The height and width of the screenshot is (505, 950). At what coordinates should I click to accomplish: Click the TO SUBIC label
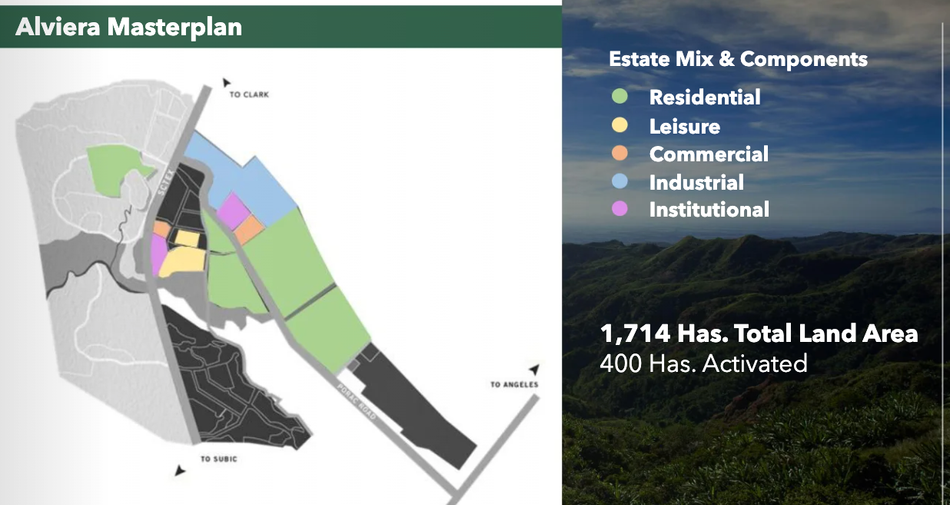219,459
